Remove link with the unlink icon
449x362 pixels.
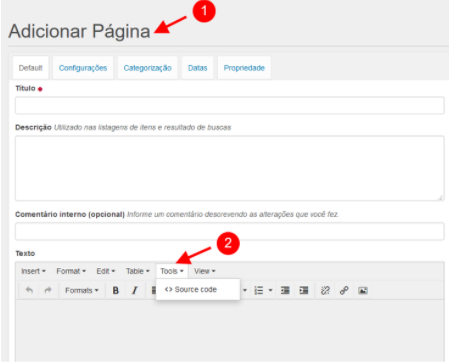pos(325,290)
